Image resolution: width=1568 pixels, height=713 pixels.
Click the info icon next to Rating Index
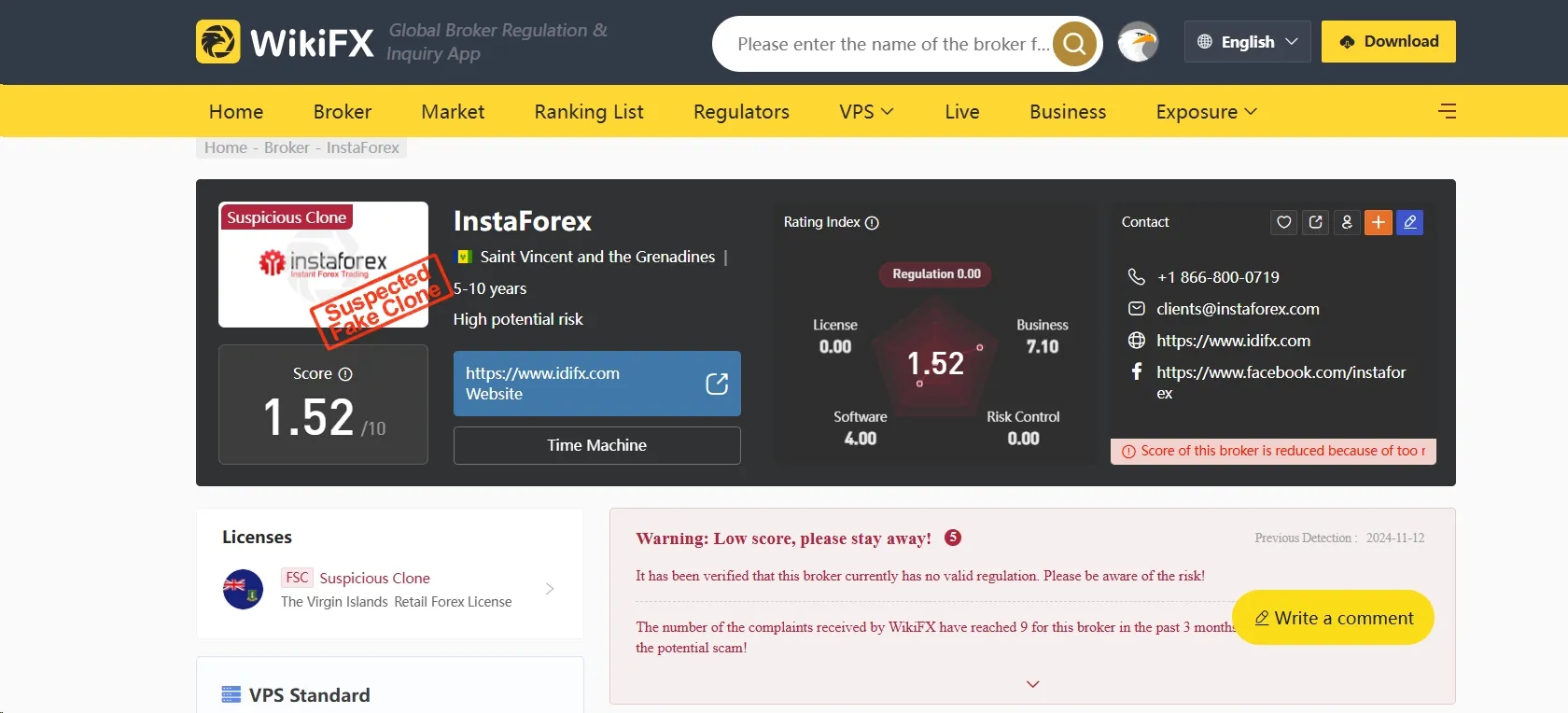coord(872,223)
